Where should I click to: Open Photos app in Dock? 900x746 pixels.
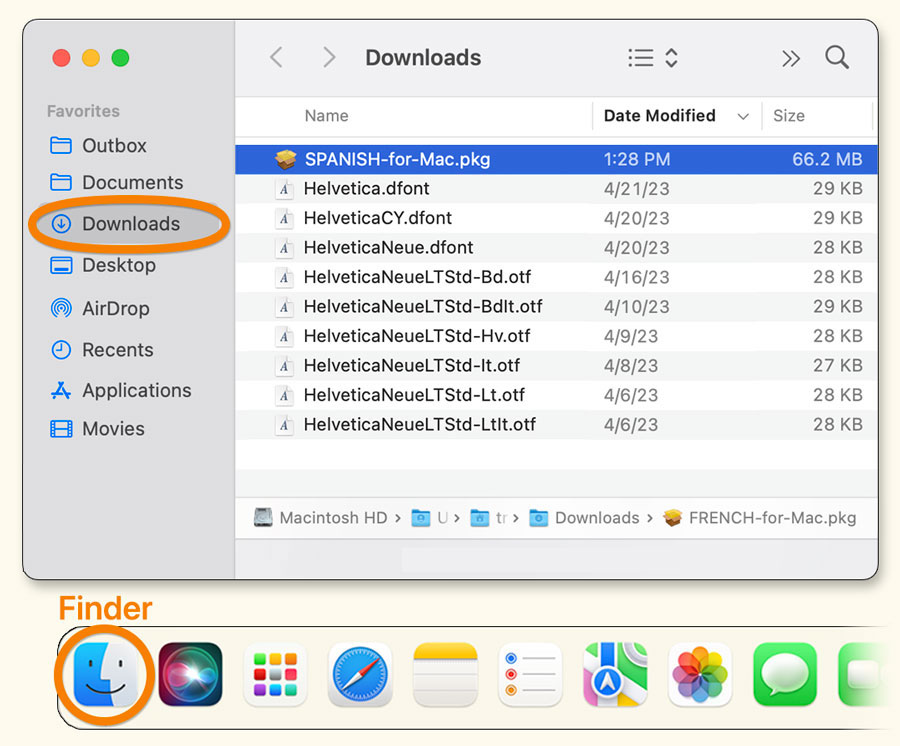coord(700,675)
